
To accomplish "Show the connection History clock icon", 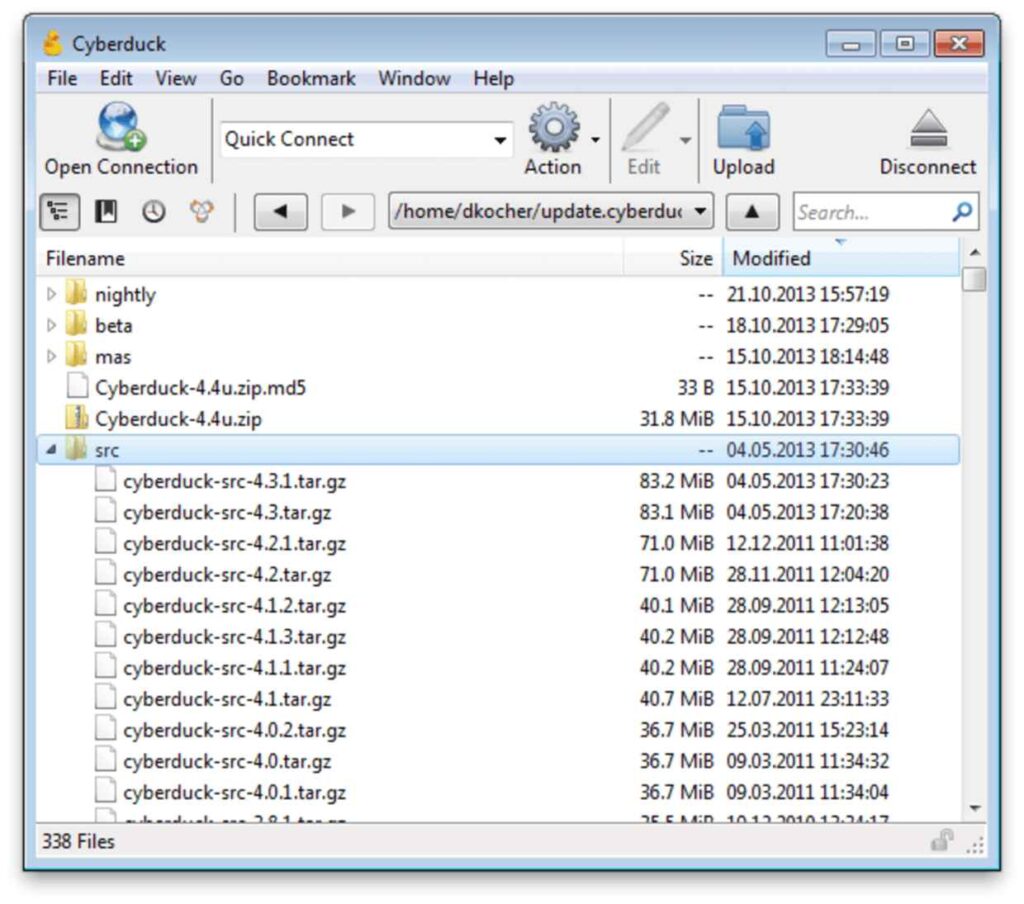I will point(153,212).
